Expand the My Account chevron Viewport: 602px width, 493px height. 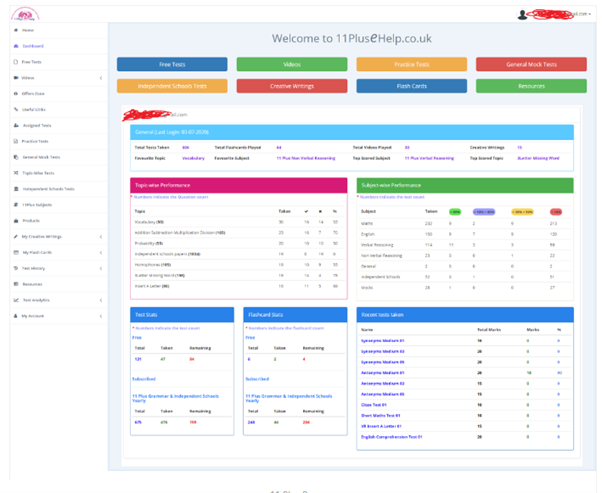(x=101, y=316)
